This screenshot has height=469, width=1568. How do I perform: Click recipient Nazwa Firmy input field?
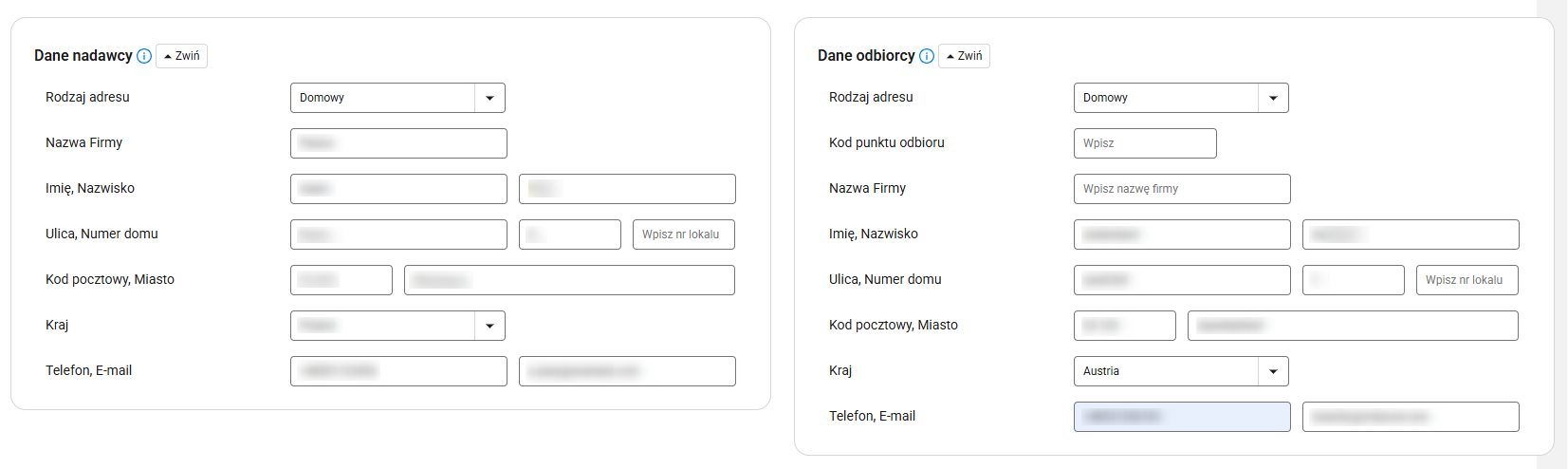[x=1182, y=189]
